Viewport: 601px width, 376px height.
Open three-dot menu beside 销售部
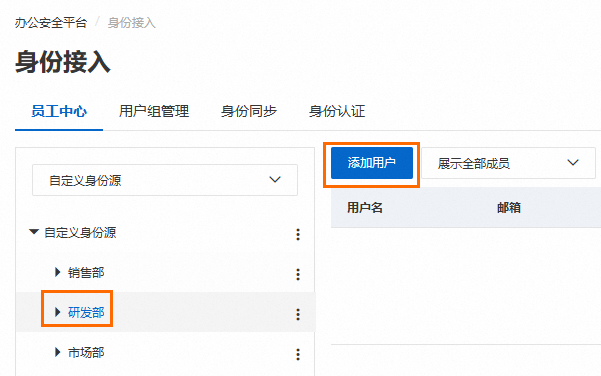[298, 274]
